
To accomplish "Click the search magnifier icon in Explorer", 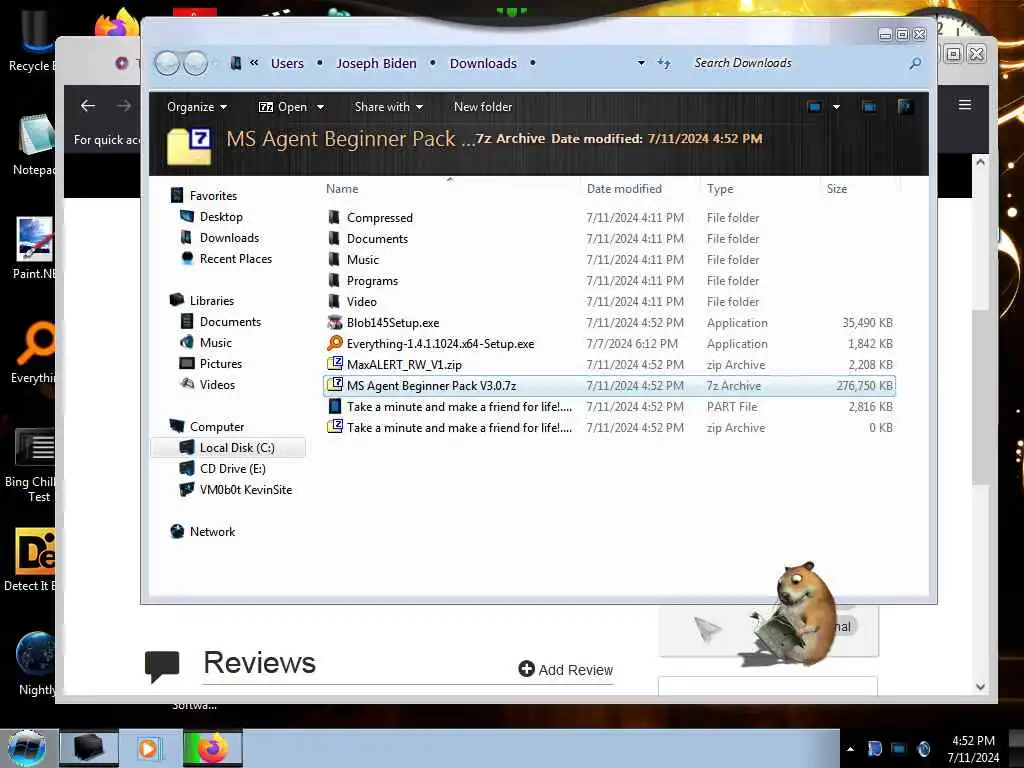I will [x=916, y=63].
